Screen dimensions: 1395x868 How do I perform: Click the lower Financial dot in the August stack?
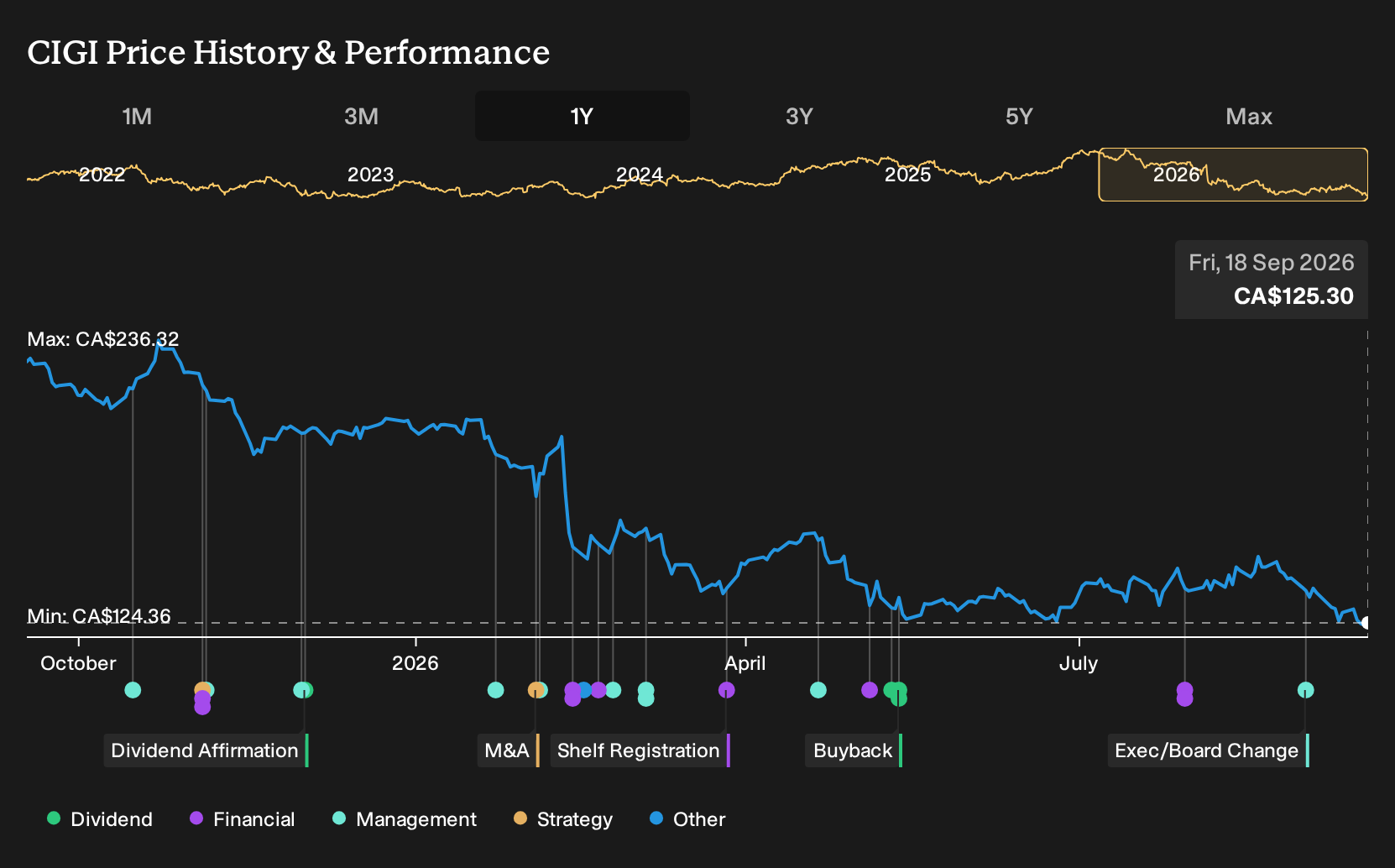[x=1184, y=698]
